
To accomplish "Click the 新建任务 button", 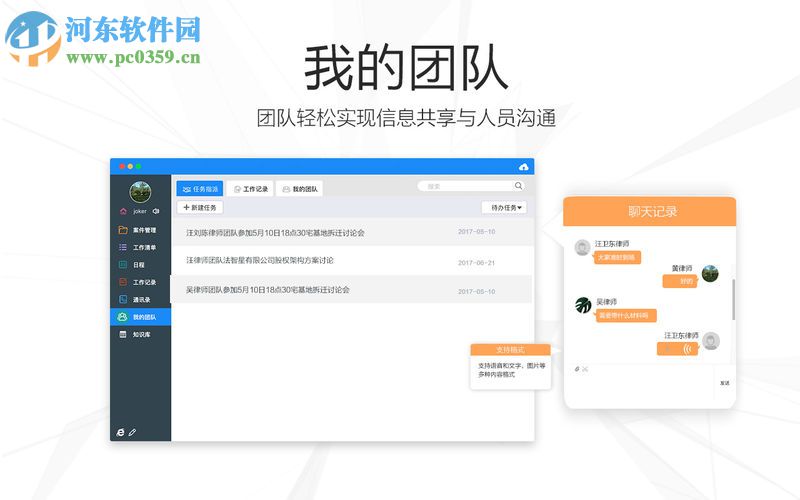I will (199, 208).
